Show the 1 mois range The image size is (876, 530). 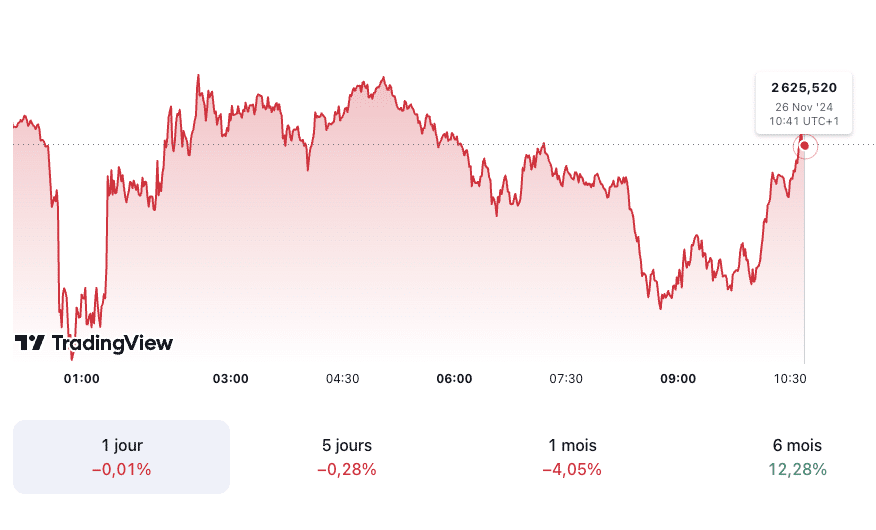click(x=572, y=457)
